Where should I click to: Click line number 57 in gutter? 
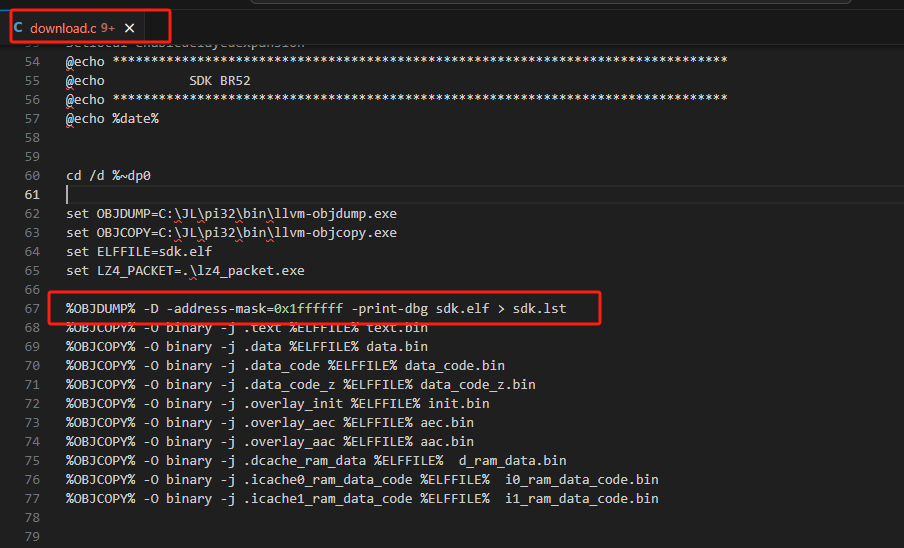32,119
